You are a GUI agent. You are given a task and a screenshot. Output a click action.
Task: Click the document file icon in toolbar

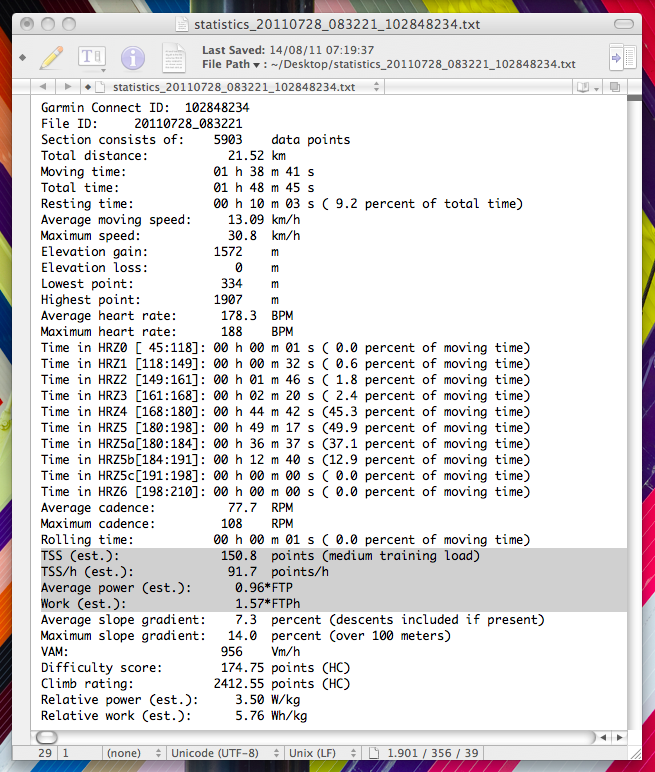click(x=174, y=58)
